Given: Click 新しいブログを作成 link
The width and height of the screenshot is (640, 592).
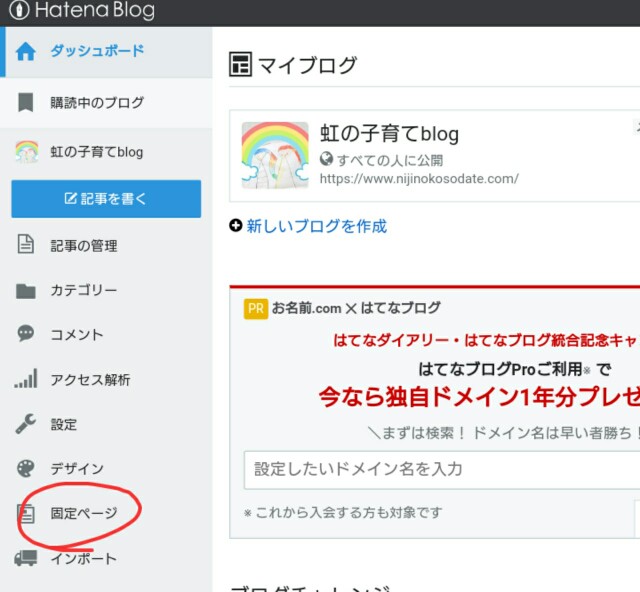Looking at the screenshot, I should click(x=316, y=226).
